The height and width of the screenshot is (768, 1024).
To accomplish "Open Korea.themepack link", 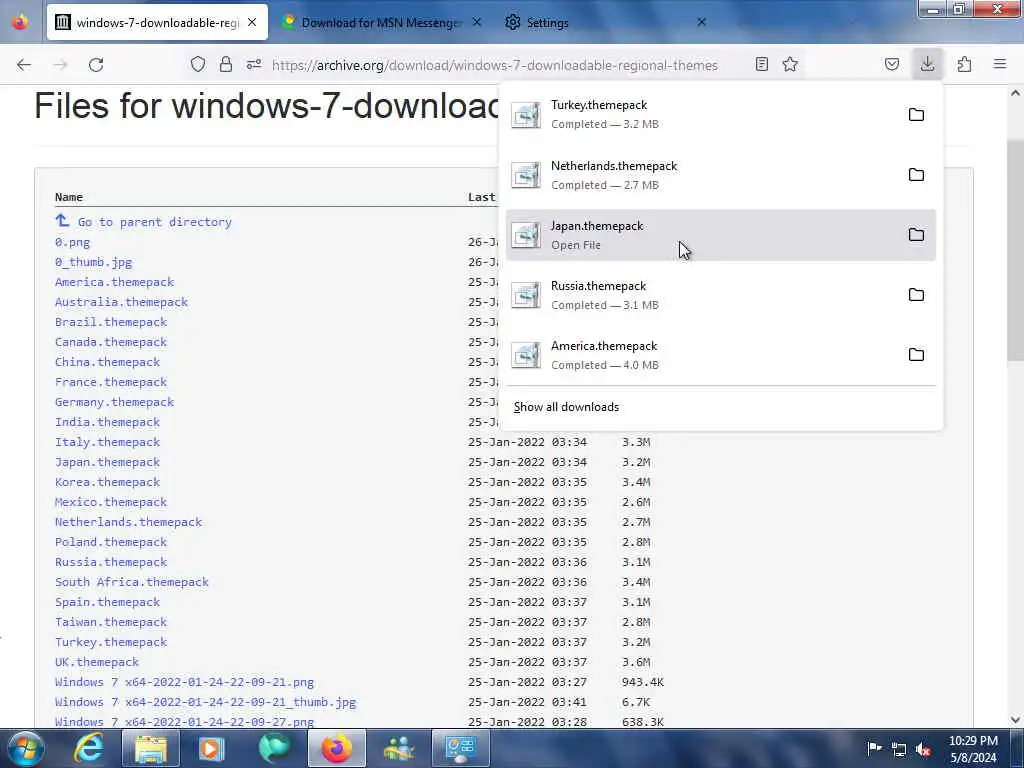I will point(107,482).
